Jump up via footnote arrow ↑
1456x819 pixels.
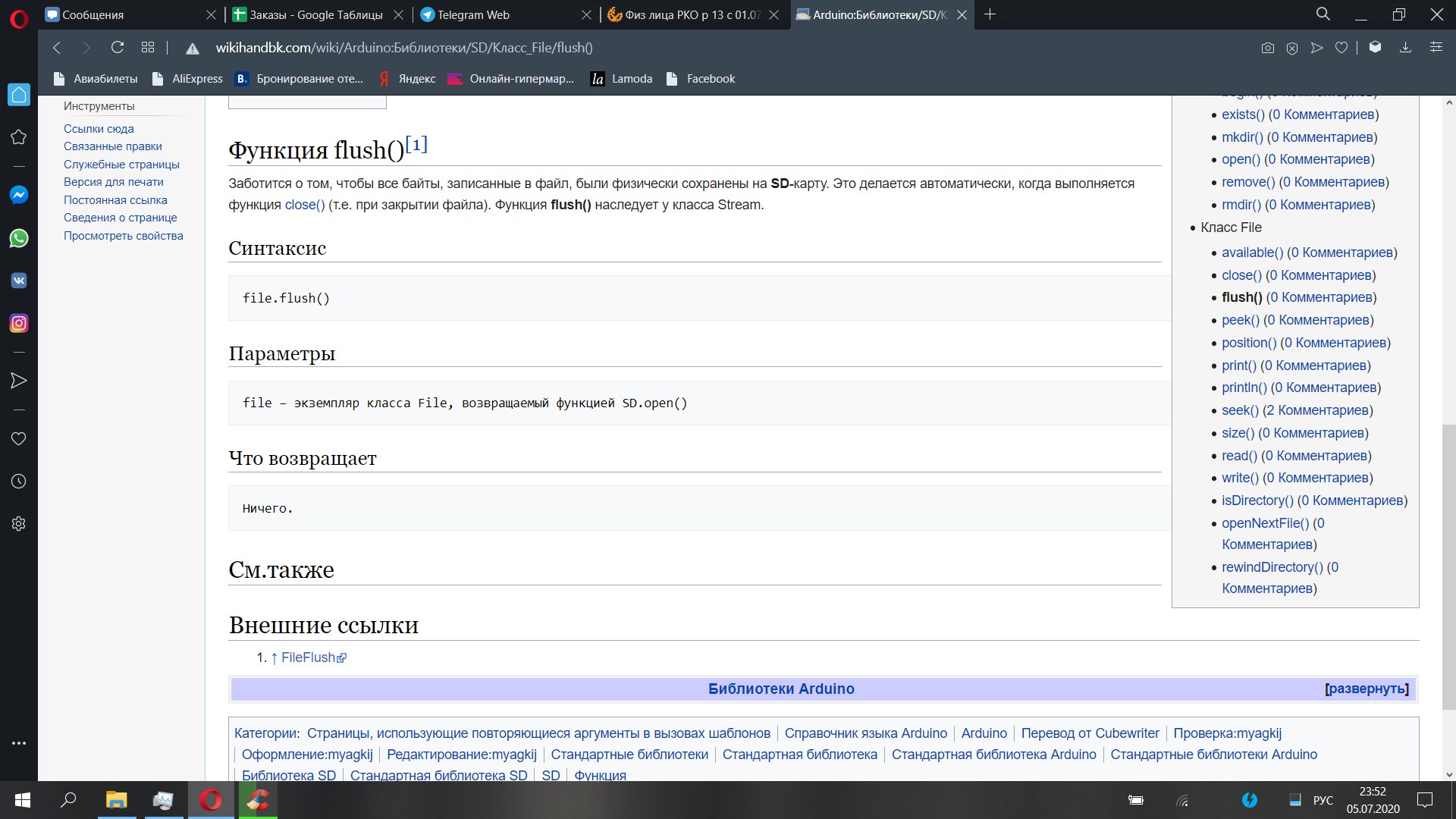click(x=274, y=657)
